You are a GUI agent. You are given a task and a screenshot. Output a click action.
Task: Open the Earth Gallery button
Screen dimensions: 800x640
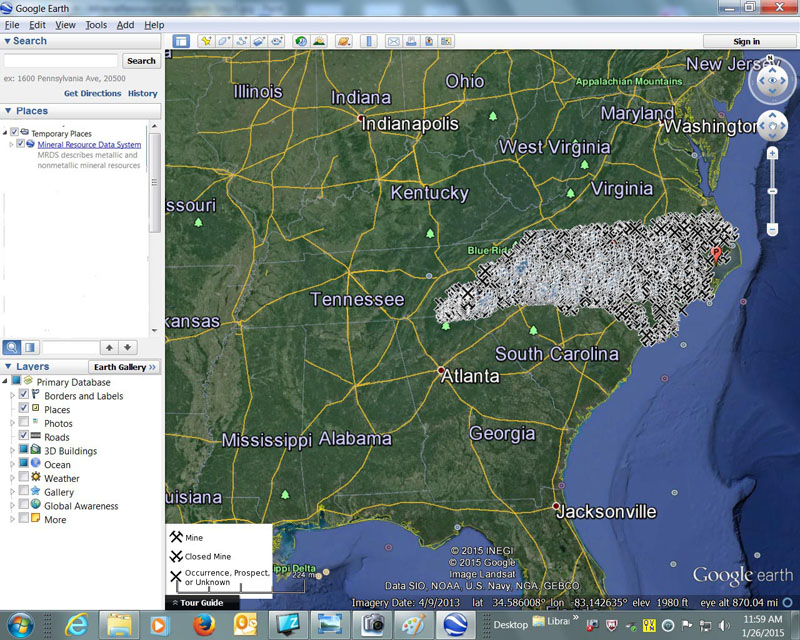point(125,367)
